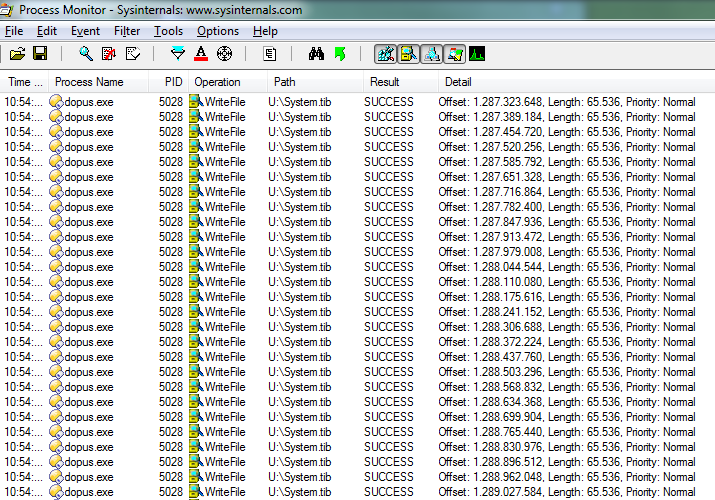This screenshot has height=500, width=715.
Task: Click the Clear display icon
Action: click(133, 54)
